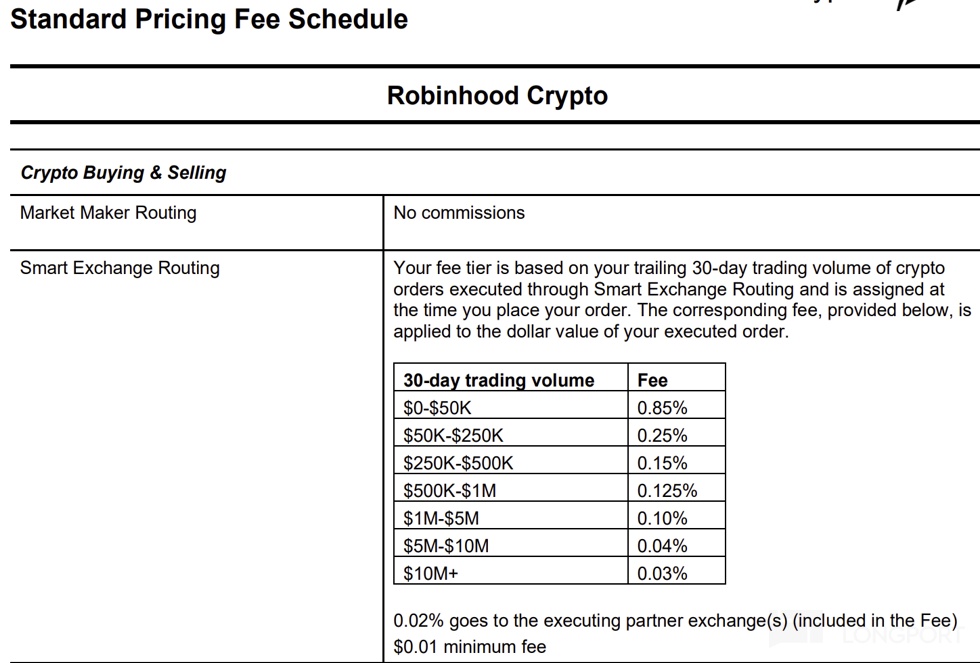Select the Smart Exchange Routing row label

[x=120, y=268]
